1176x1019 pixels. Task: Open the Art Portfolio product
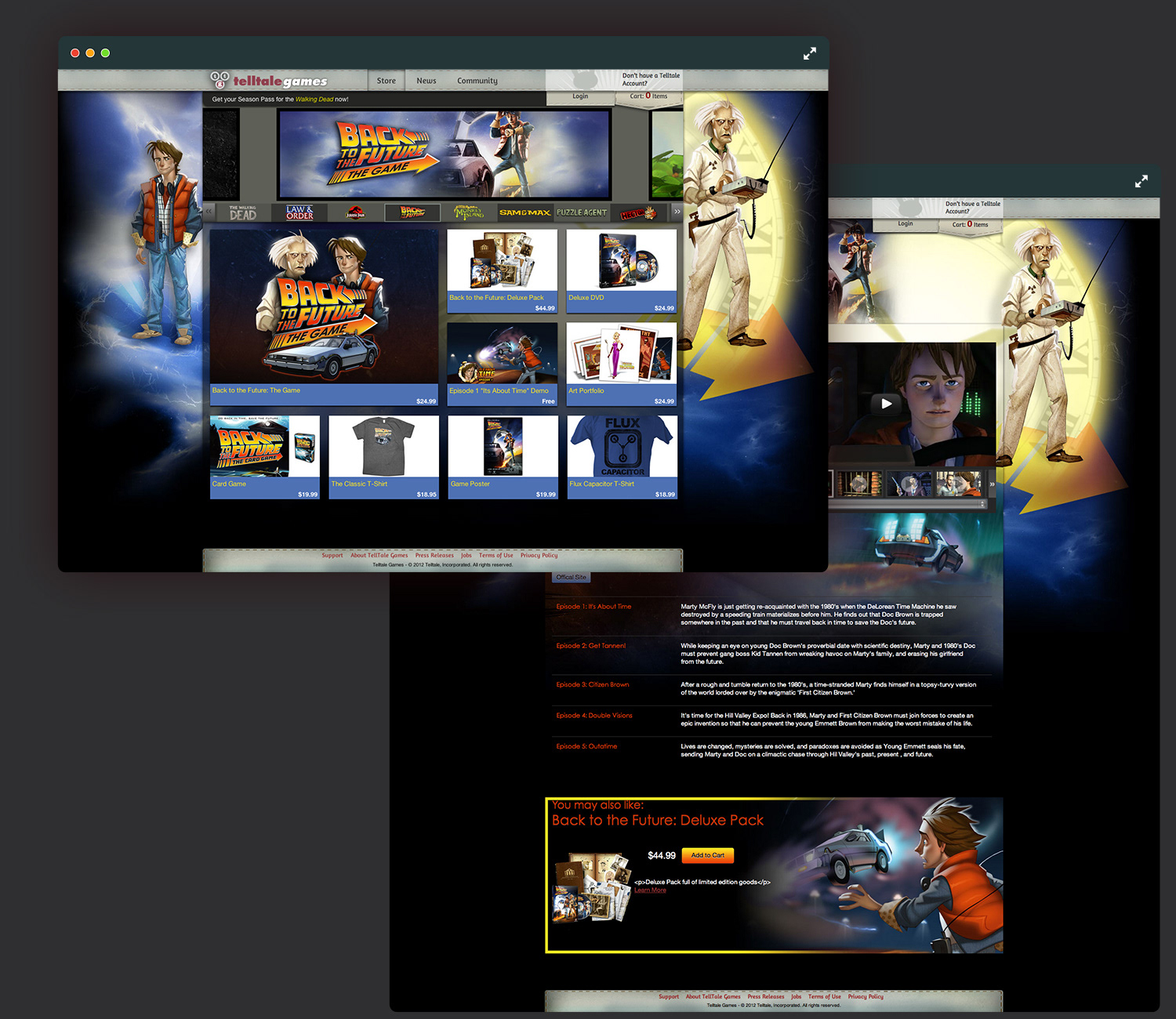[622, 364]
